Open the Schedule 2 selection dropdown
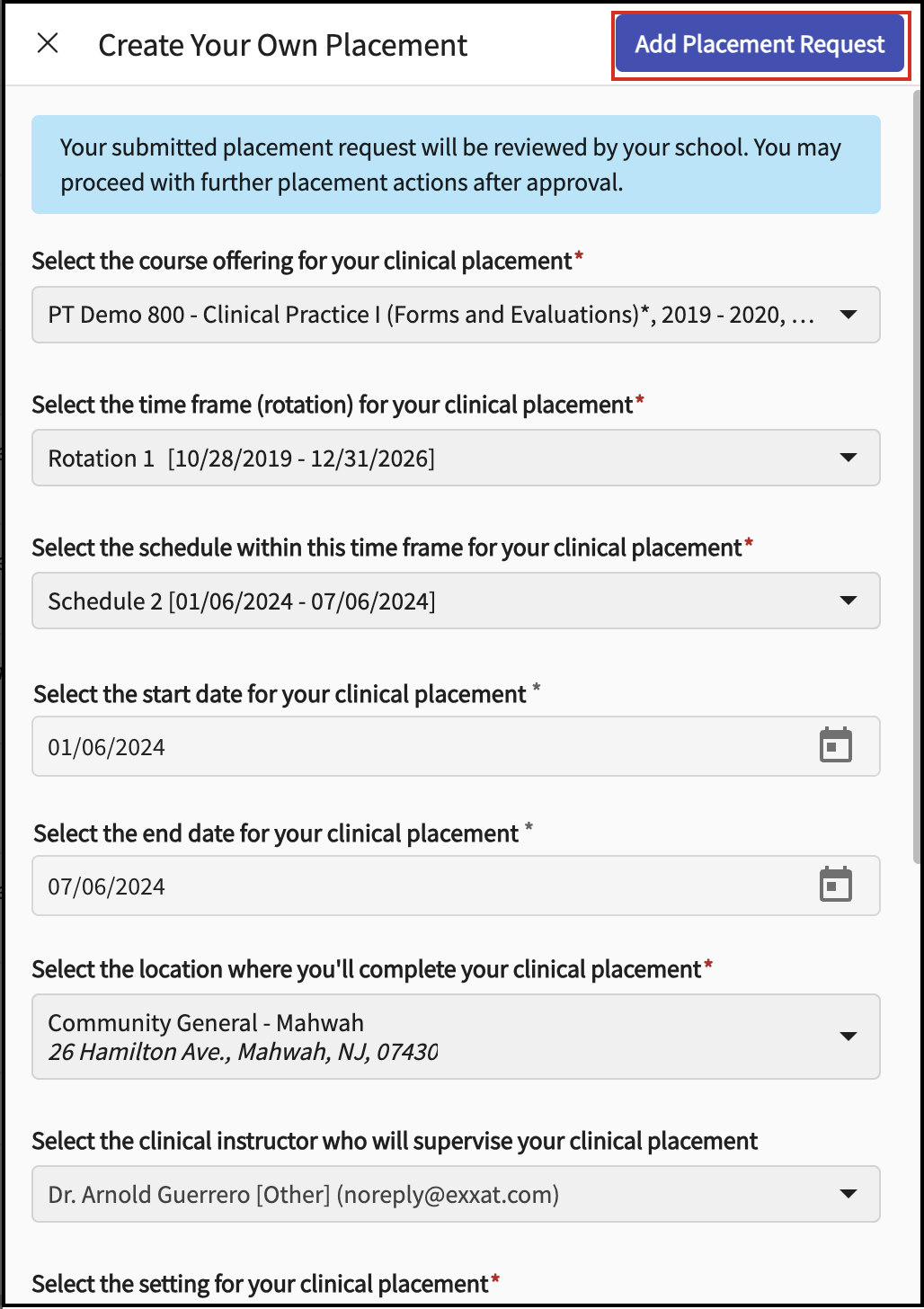 (431, 601)
